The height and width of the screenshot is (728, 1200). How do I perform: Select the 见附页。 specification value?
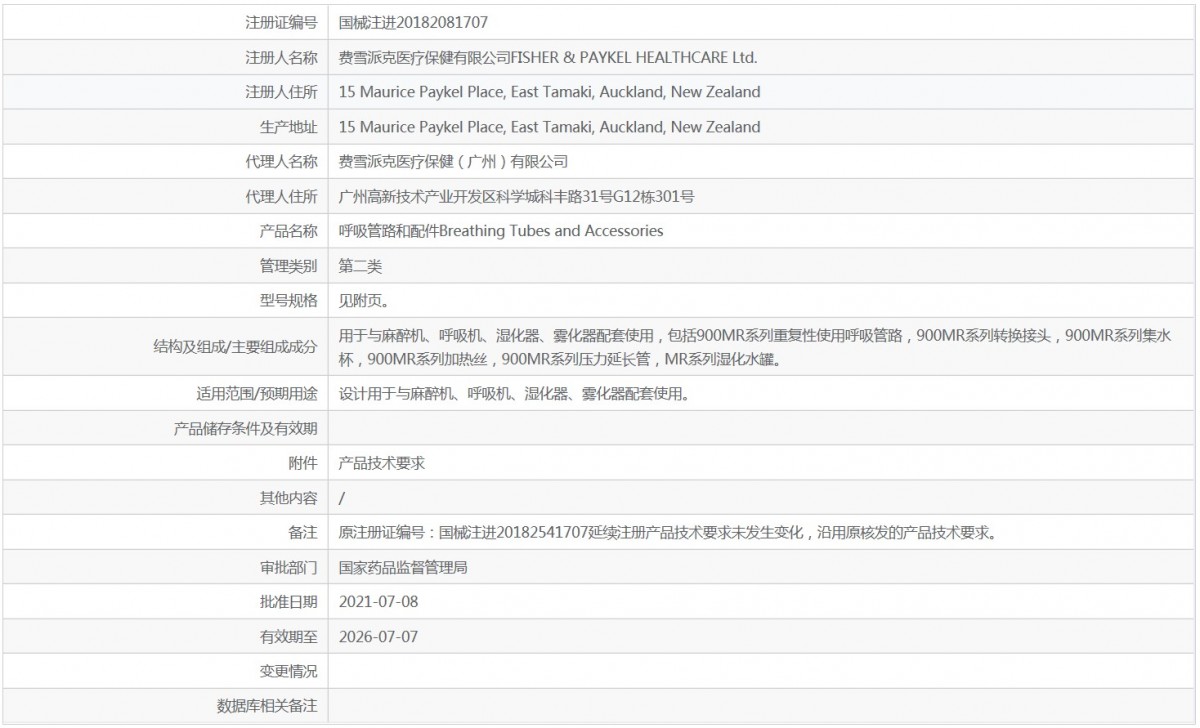coord(365,300)
